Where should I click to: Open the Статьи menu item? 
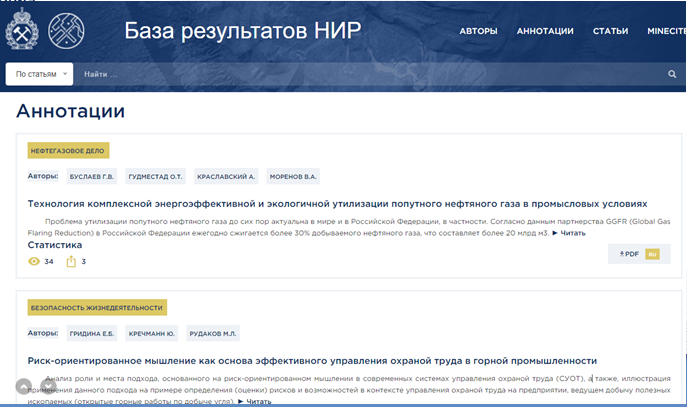click(x=610, y=31)
